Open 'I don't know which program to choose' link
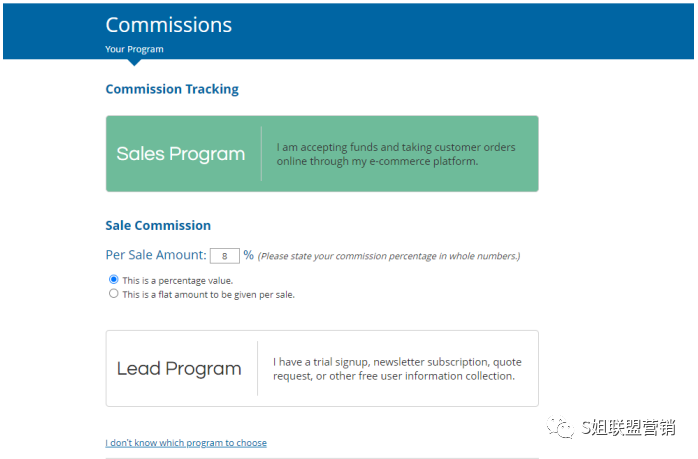 [186, 442]
